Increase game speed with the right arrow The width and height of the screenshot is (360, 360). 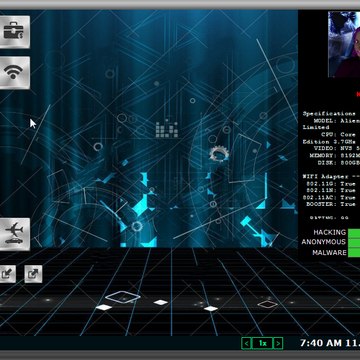[278, 343]
